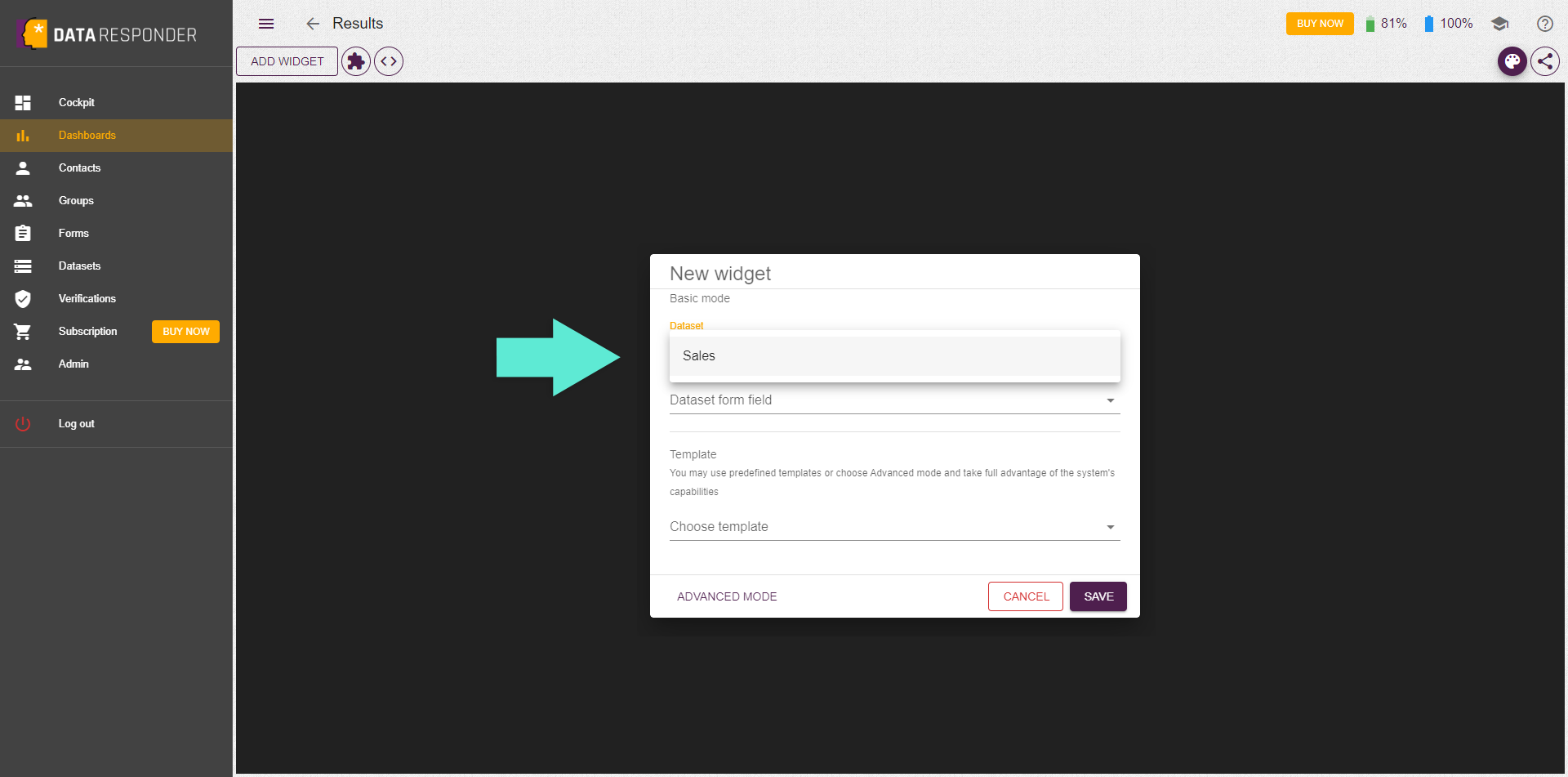This screenshot has width=1568, height=777.
Task: Click the sidebar BUY NOW button
Action: (x=185, y=332)
